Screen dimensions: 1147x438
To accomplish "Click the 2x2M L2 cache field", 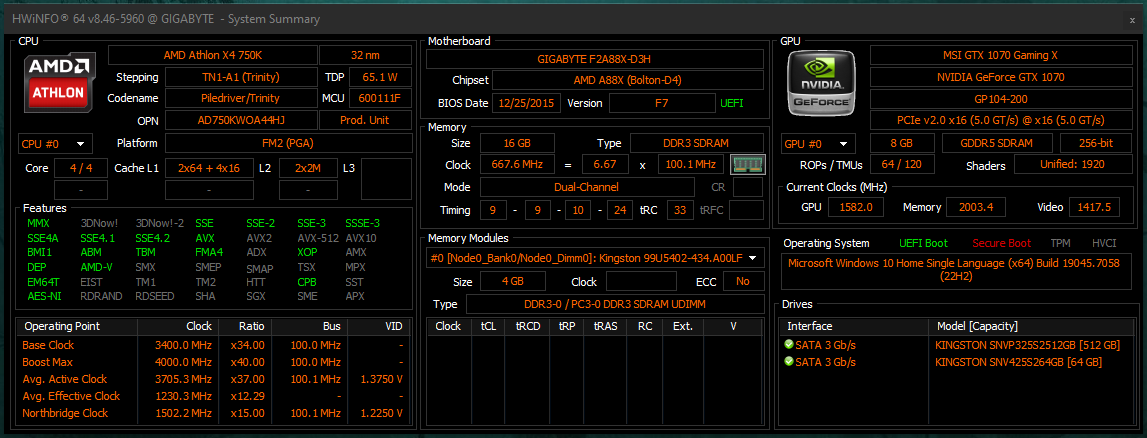I will coord(308,168).
